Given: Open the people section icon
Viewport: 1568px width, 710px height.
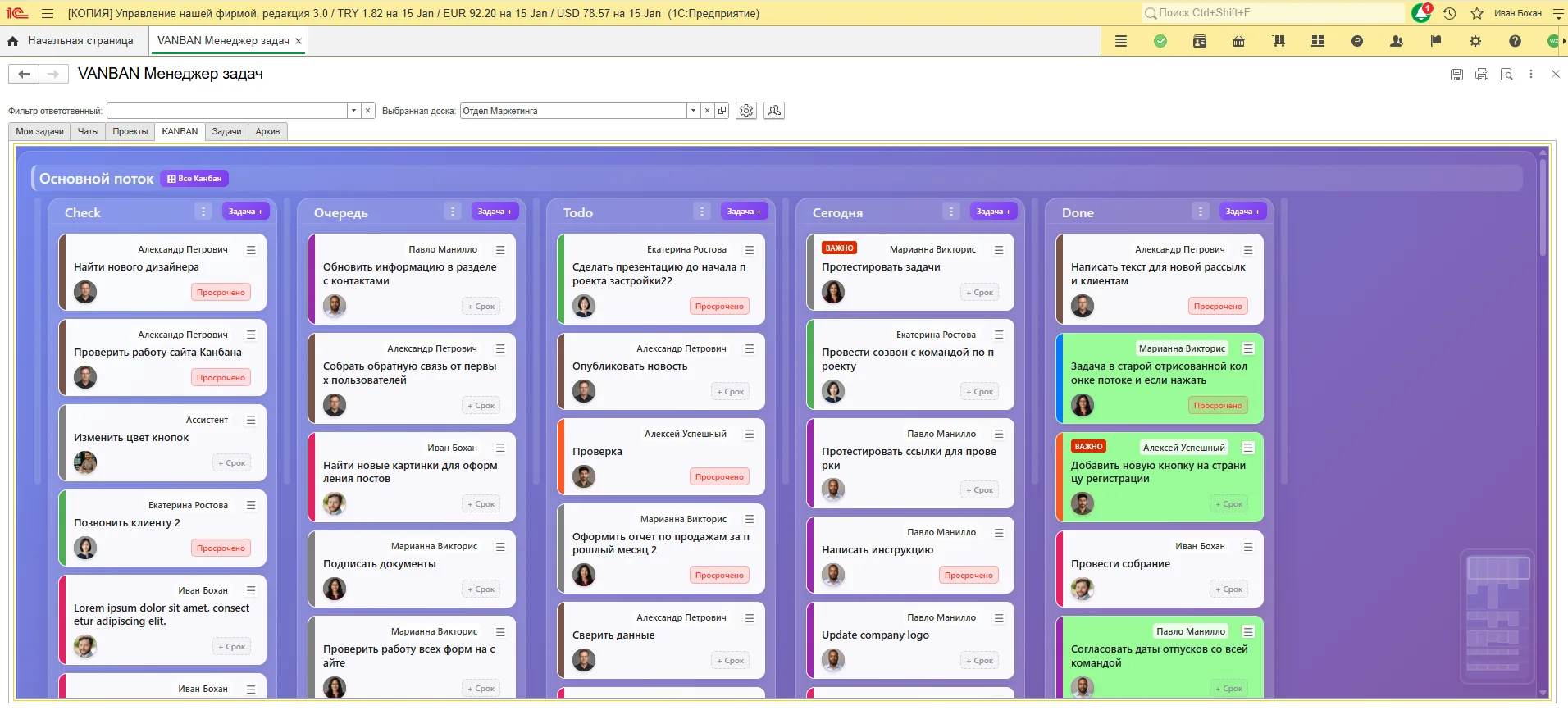Looking at the screenshot, I should [1397, 41].
